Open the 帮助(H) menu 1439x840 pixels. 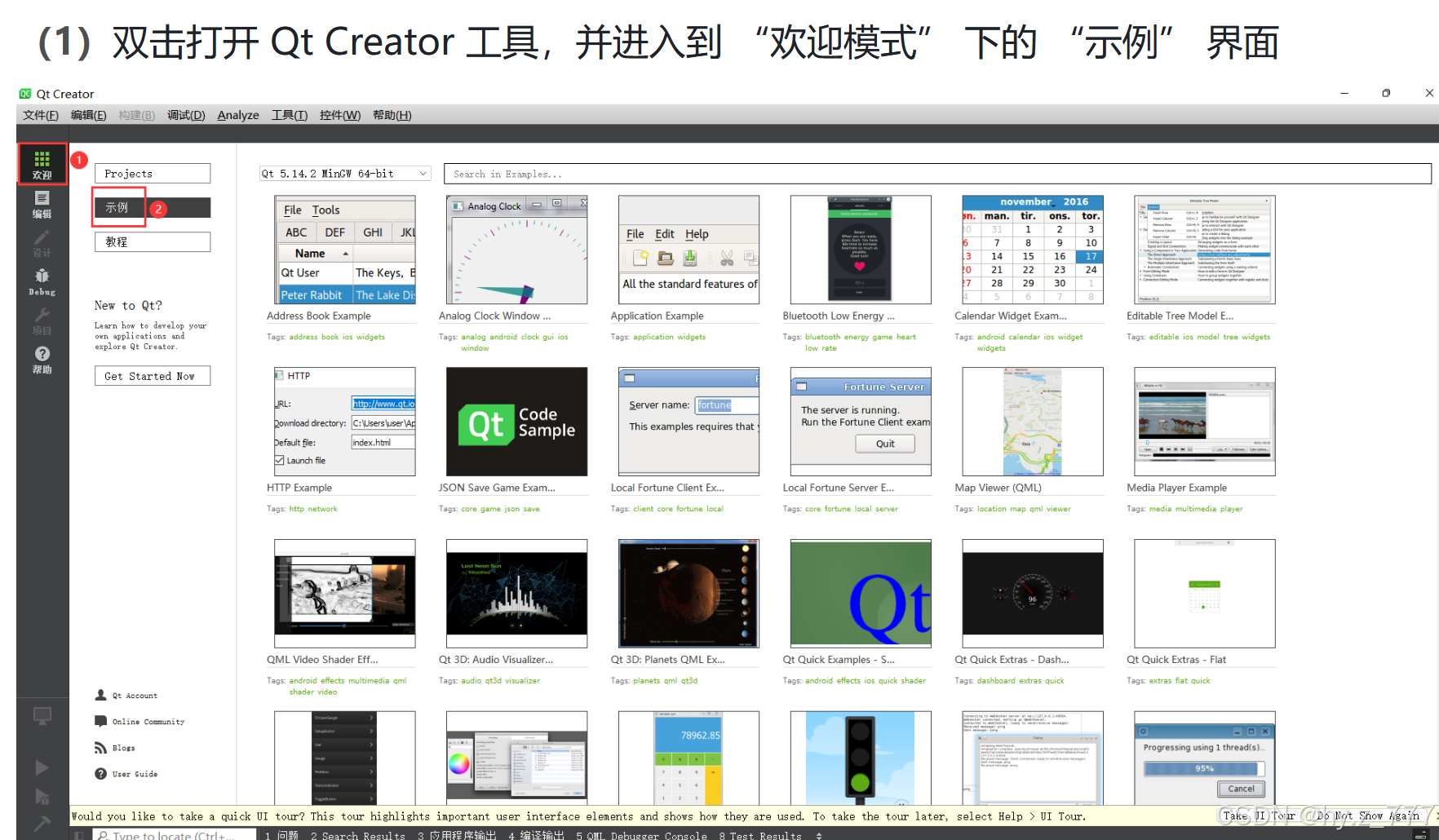[x=392, y=115]
